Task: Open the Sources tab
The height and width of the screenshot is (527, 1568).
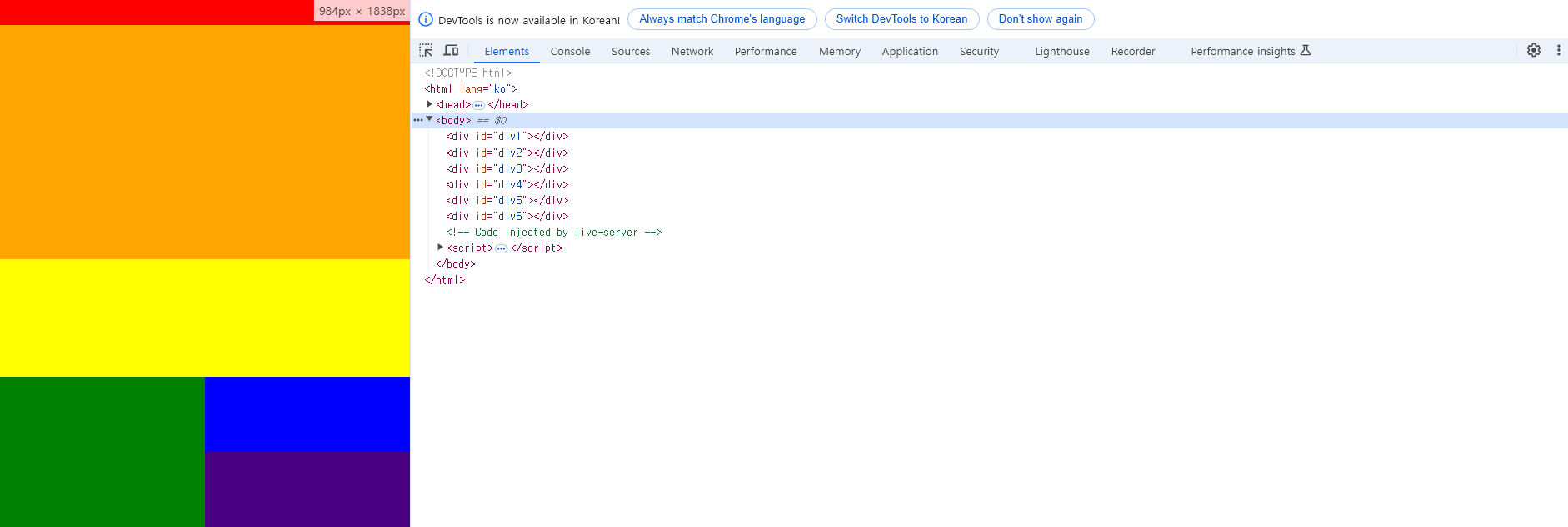Action: pyautogui.click(x=631, y=51)
